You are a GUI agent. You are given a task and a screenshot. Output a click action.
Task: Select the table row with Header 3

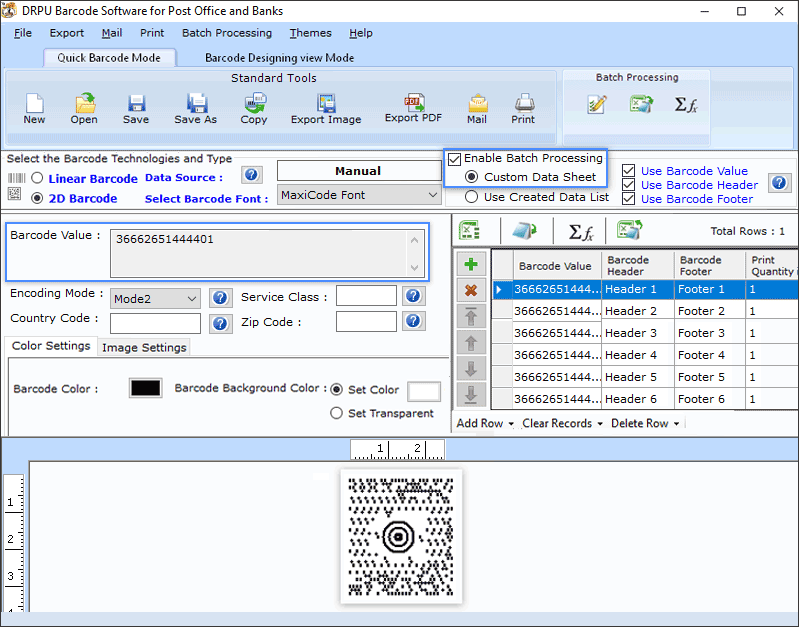[x=645, y=333]
